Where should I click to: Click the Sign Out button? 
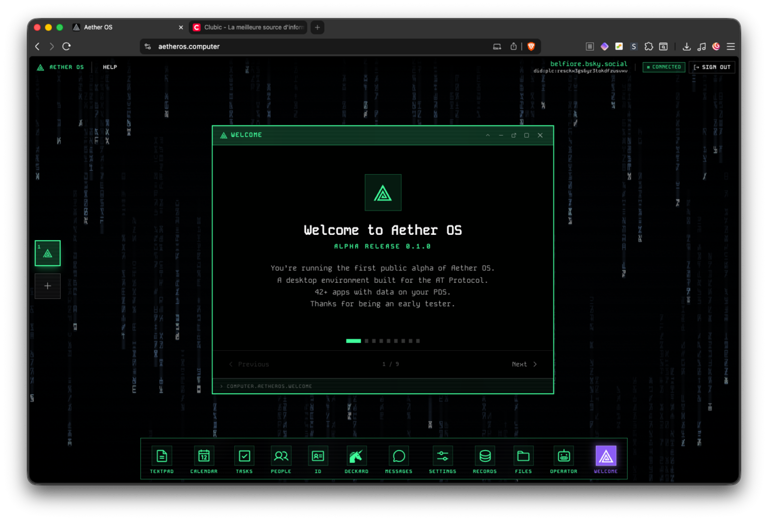[712, 67]
